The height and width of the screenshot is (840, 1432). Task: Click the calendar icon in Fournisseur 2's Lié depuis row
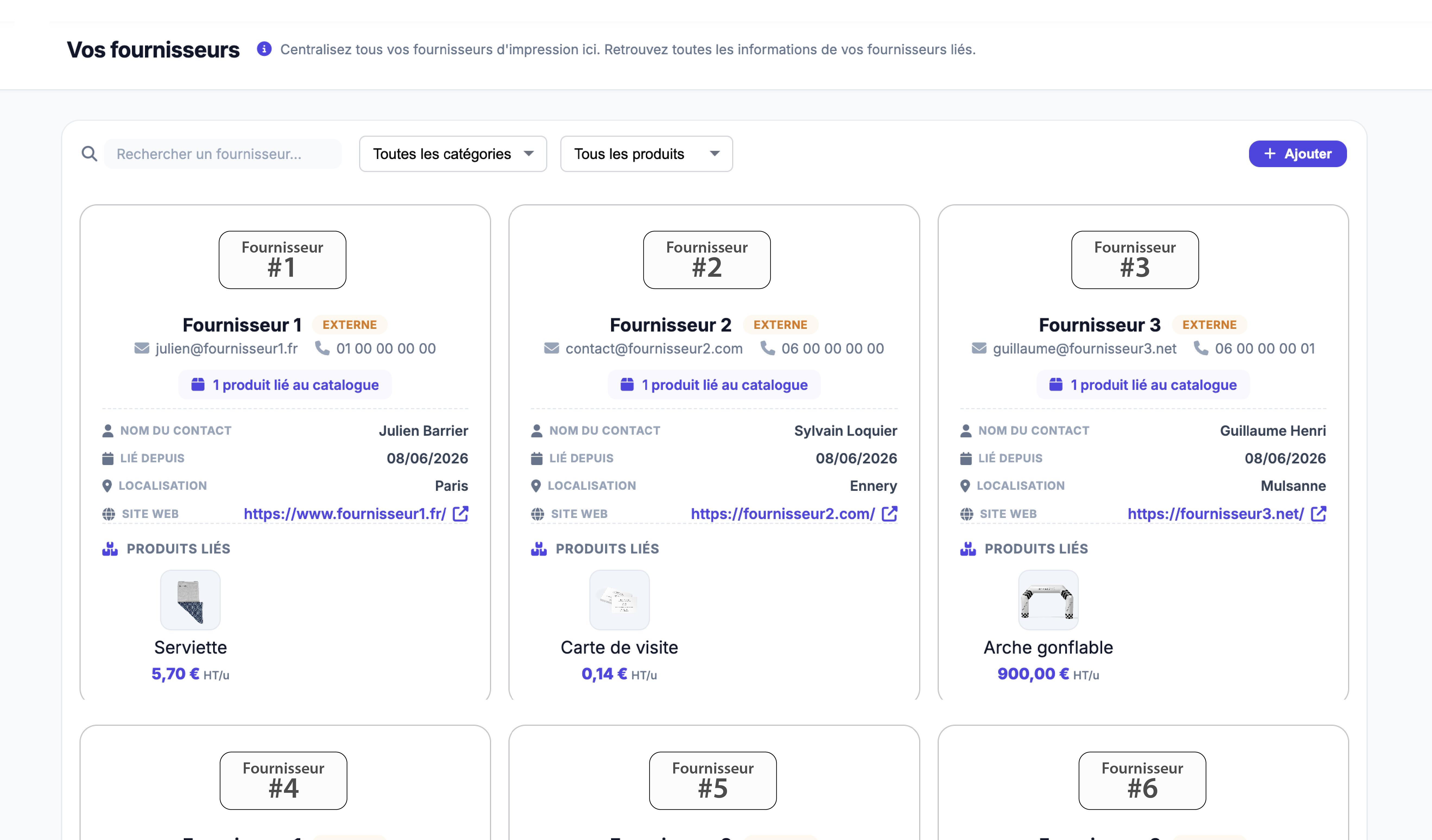[x=536, y=458]
